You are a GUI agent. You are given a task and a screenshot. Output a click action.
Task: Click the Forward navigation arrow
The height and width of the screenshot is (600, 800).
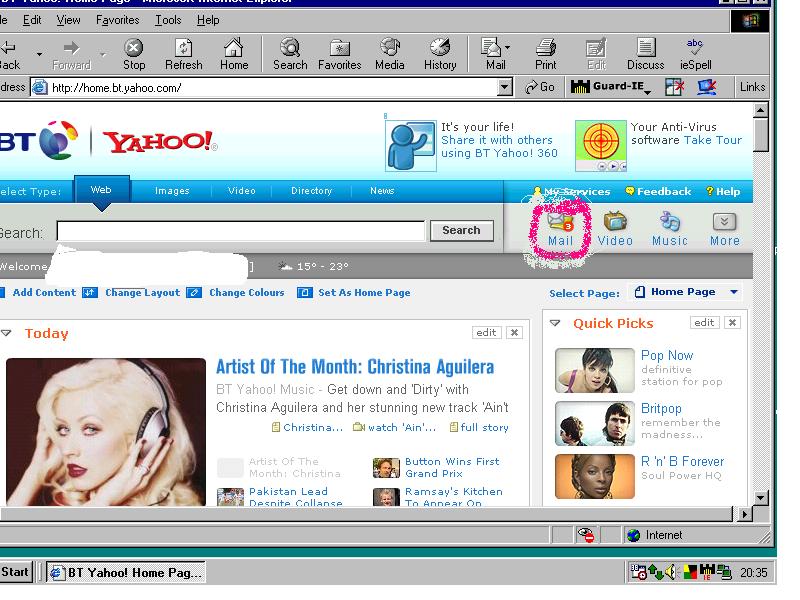point(71,54)
